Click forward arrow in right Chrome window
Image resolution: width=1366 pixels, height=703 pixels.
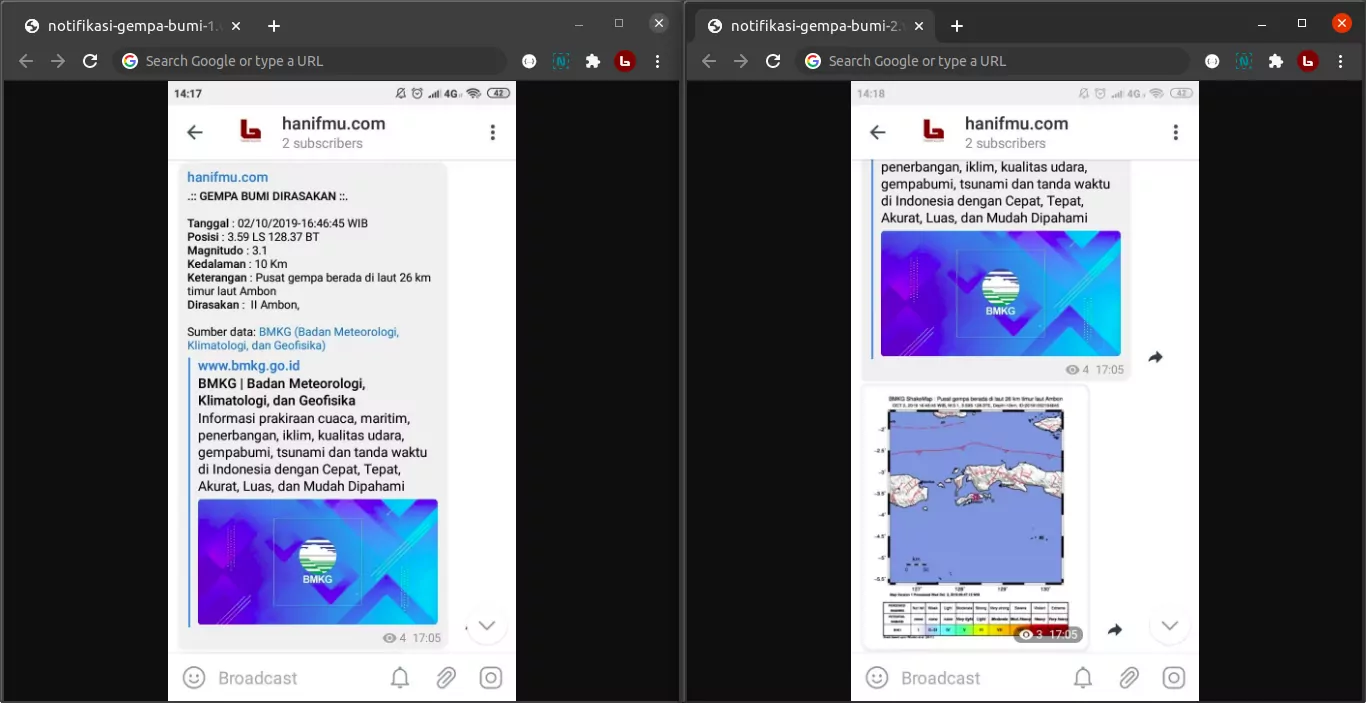point(741,61)
